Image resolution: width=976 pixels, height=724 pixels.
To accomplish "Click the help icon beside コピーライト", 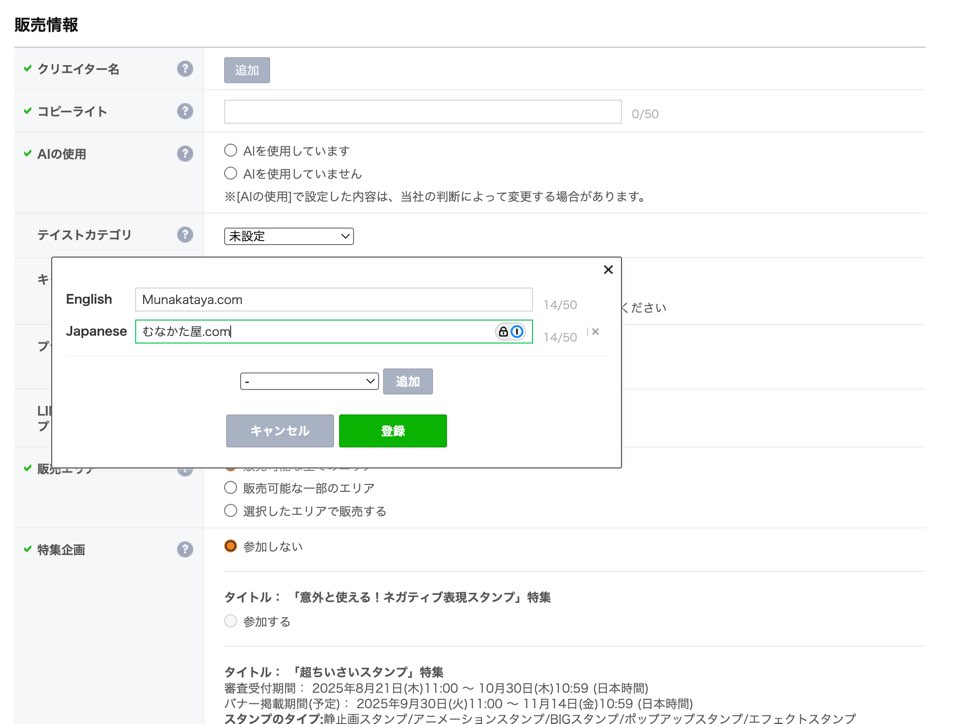I will 185,111.
